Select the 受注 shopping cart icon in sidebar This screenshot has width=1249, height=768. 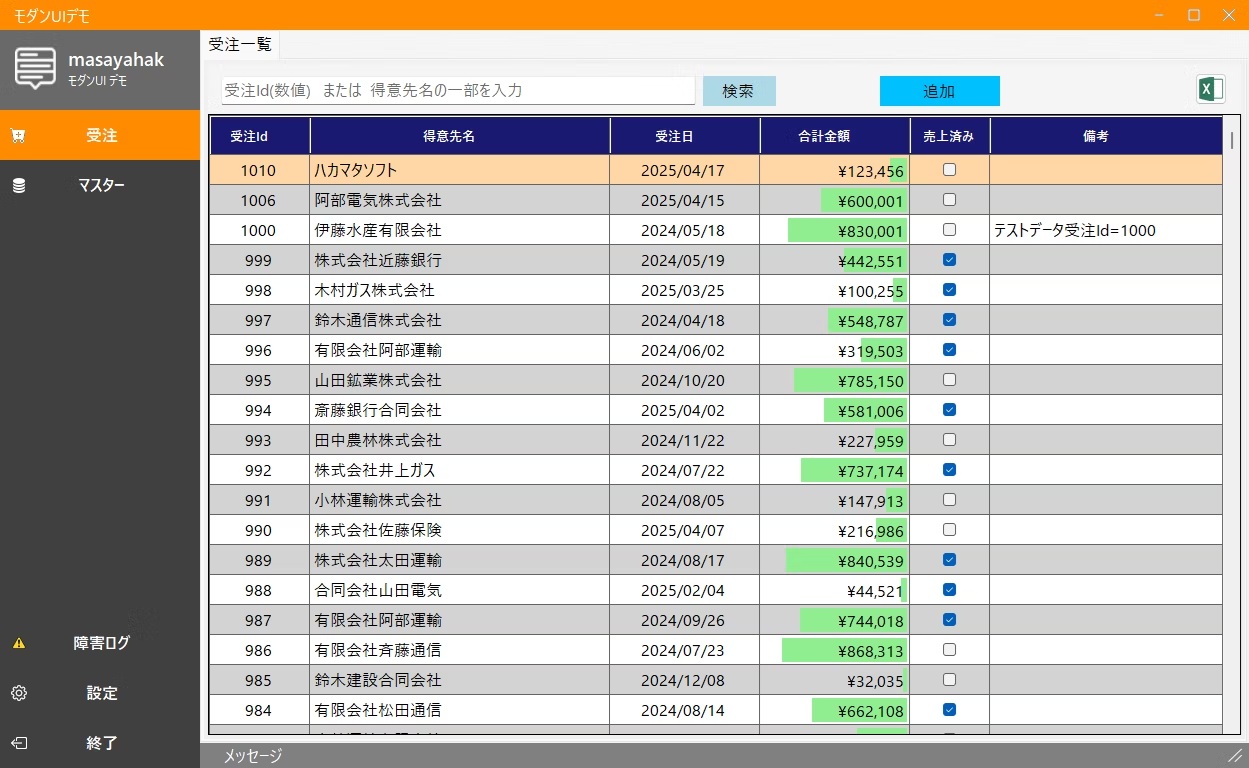(18, 135)
